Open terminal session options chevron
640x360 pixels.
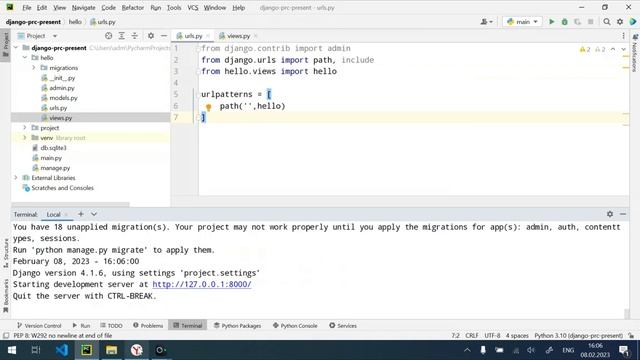pos(94,214)
